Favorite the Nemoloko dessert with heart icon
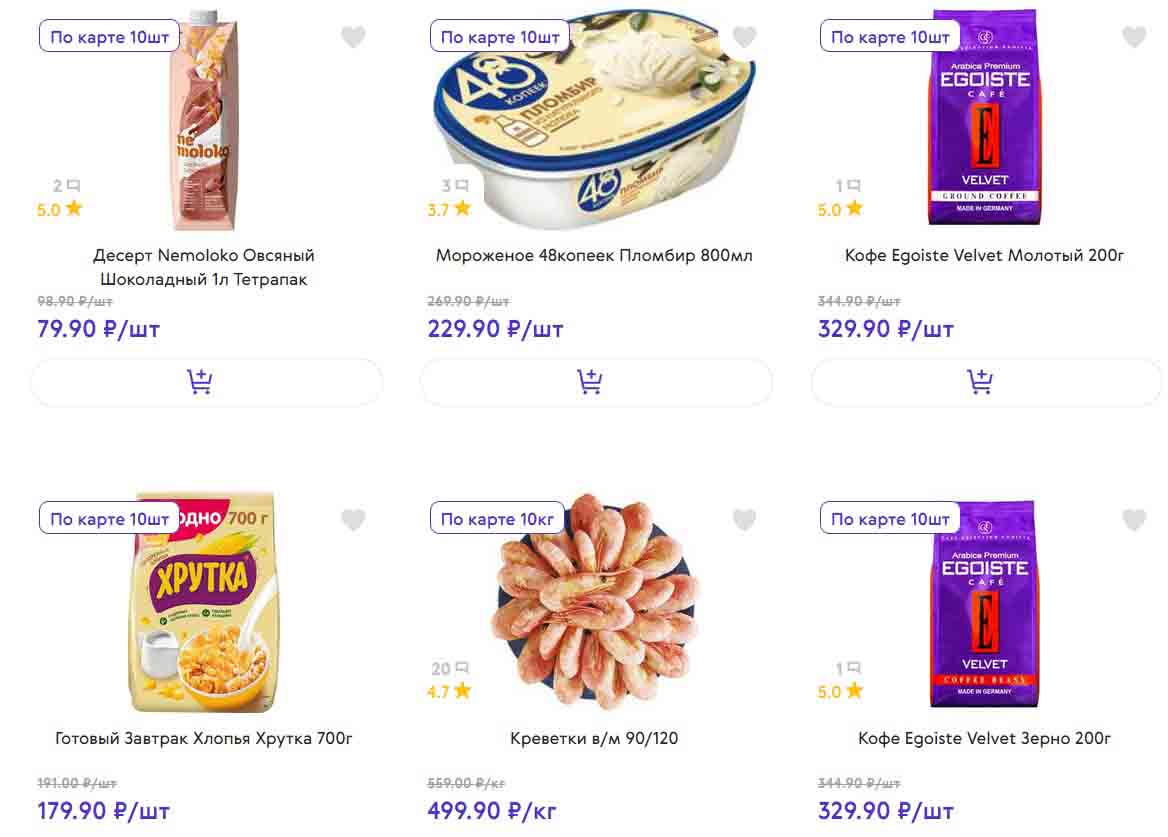This screenshot has height=837, width=1168. click(353, 37)
